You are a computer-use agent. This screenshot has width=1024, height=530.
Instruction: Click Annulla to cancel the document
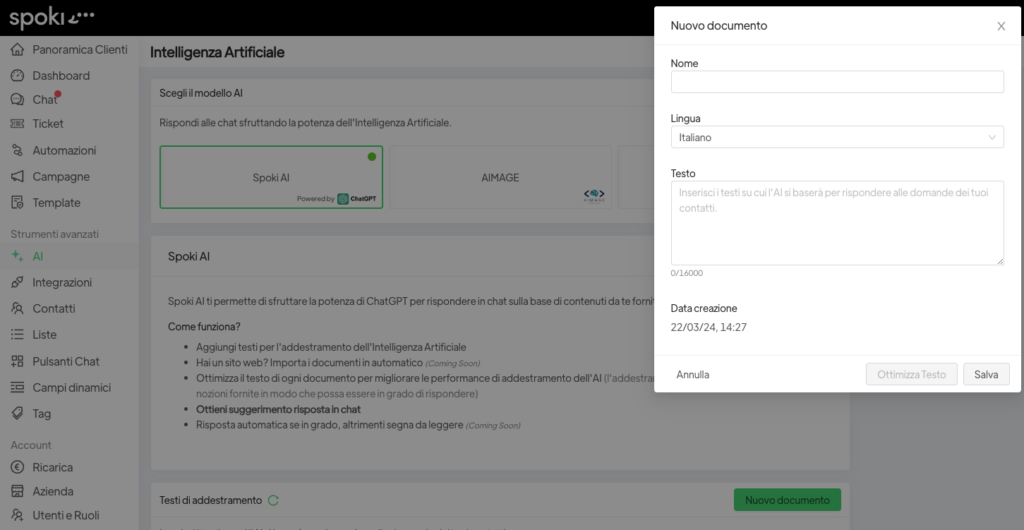click(x=693, y=375)
